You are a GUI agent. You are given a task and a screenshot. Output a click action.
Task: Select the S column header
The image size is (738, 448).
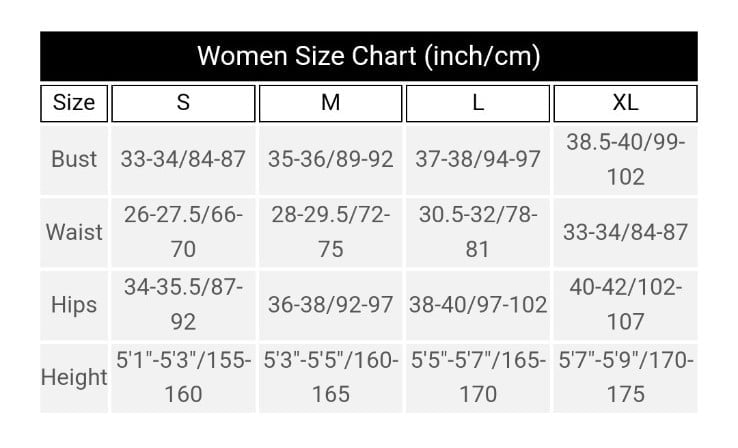pyautogui.click(x=183, y=103)
